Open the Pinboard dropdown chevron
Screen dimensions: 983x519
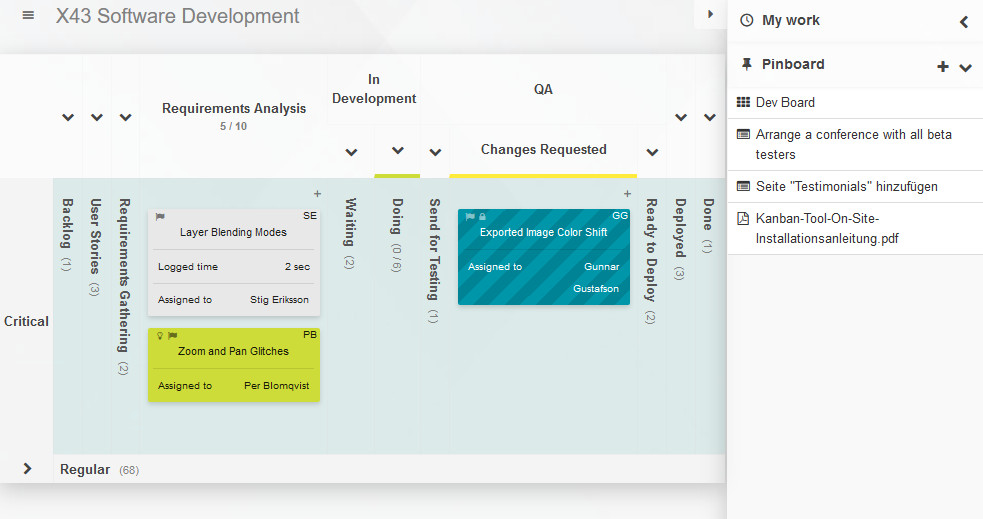(965, 68)
